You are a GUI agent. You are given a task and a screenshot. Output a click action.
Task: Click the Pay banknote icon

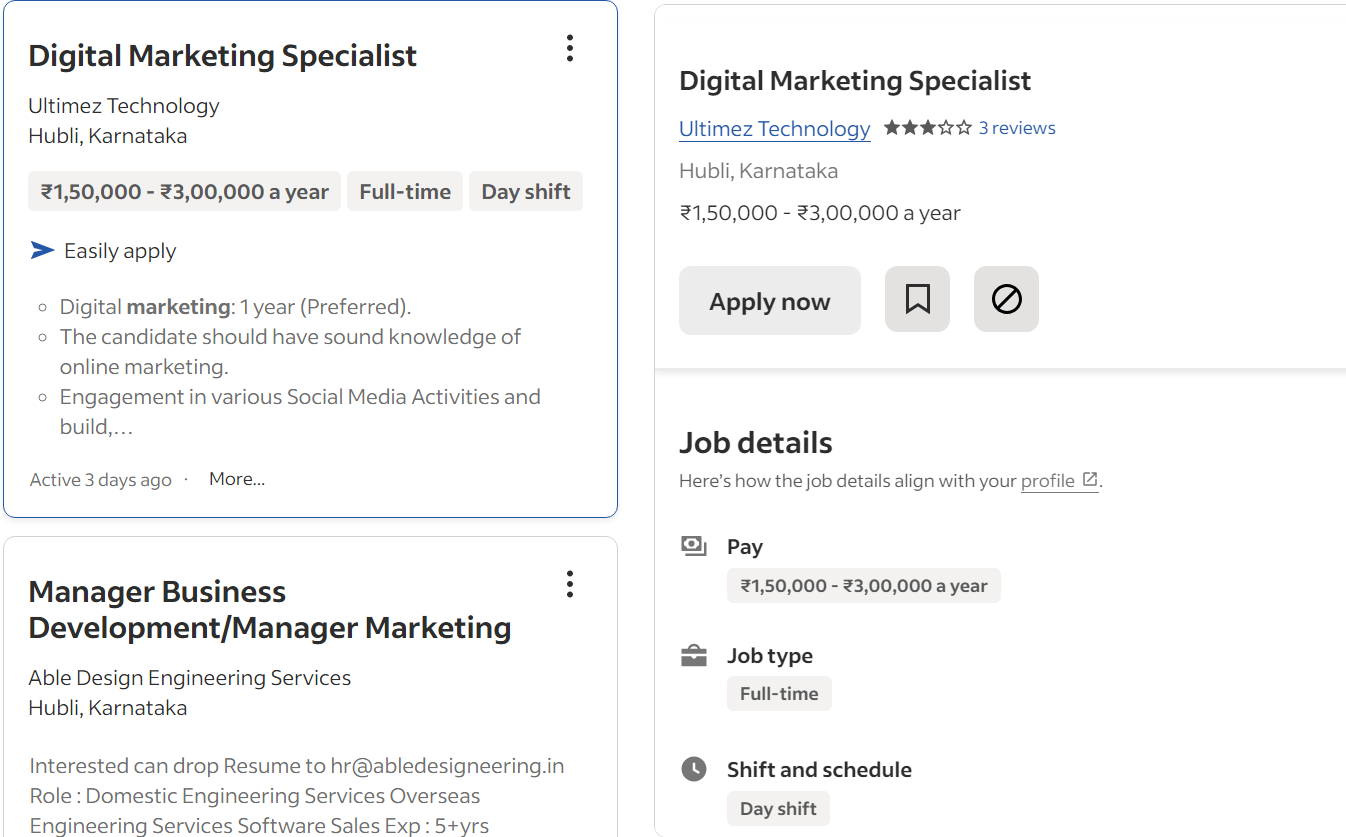pyautogui.click(x=693, y=546)
